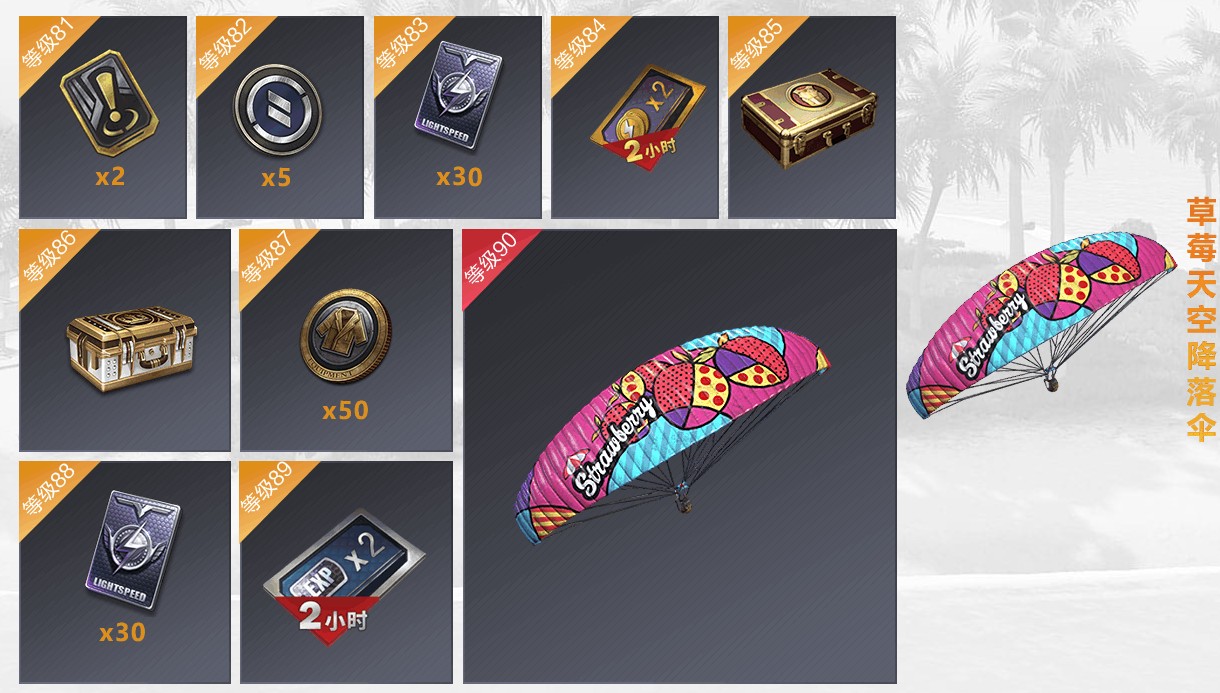Click the 2小时 label on EXP card

point(332,619)
